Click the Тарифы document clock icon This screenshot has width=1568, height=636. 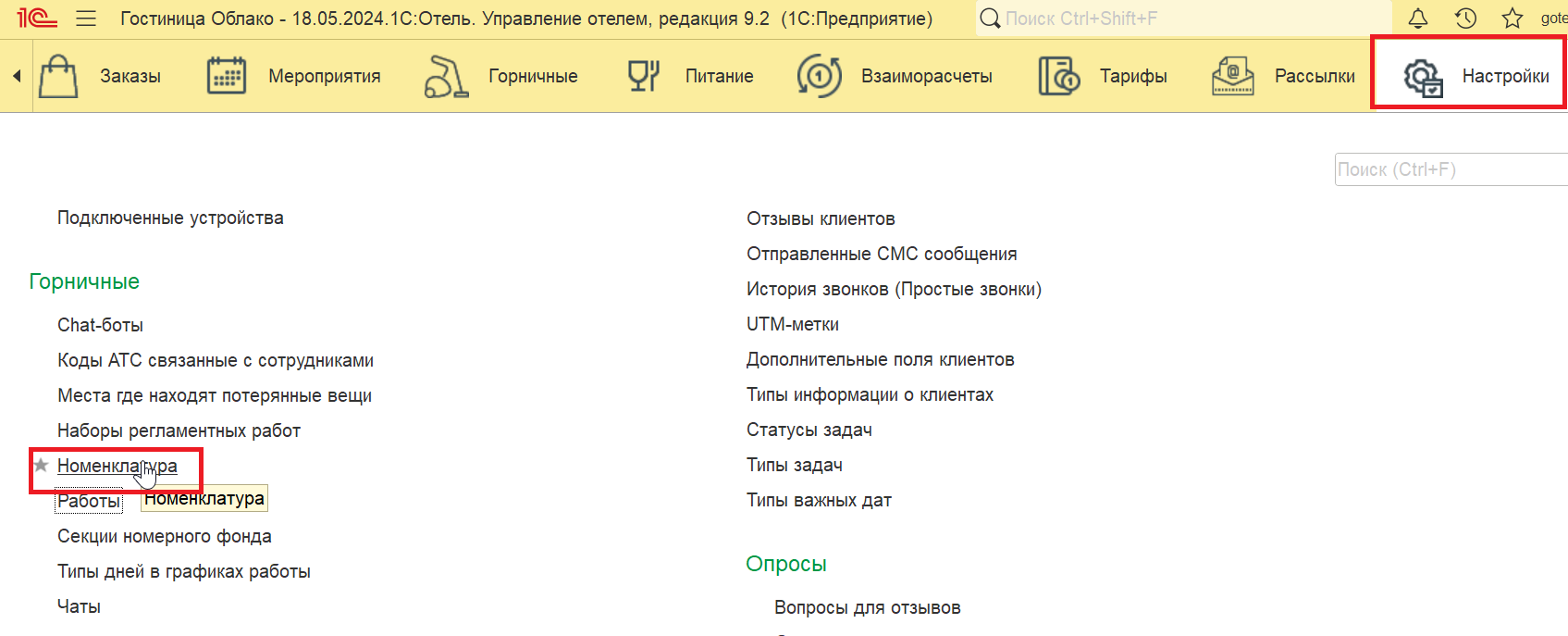coord(1058,76)
